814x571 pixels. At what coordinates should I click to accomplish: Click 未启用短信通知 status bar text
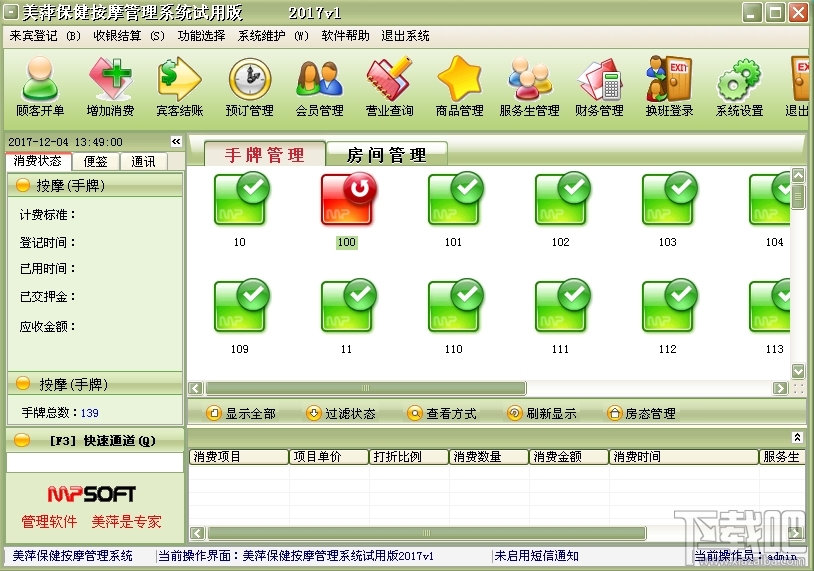[x=536, y=556]
